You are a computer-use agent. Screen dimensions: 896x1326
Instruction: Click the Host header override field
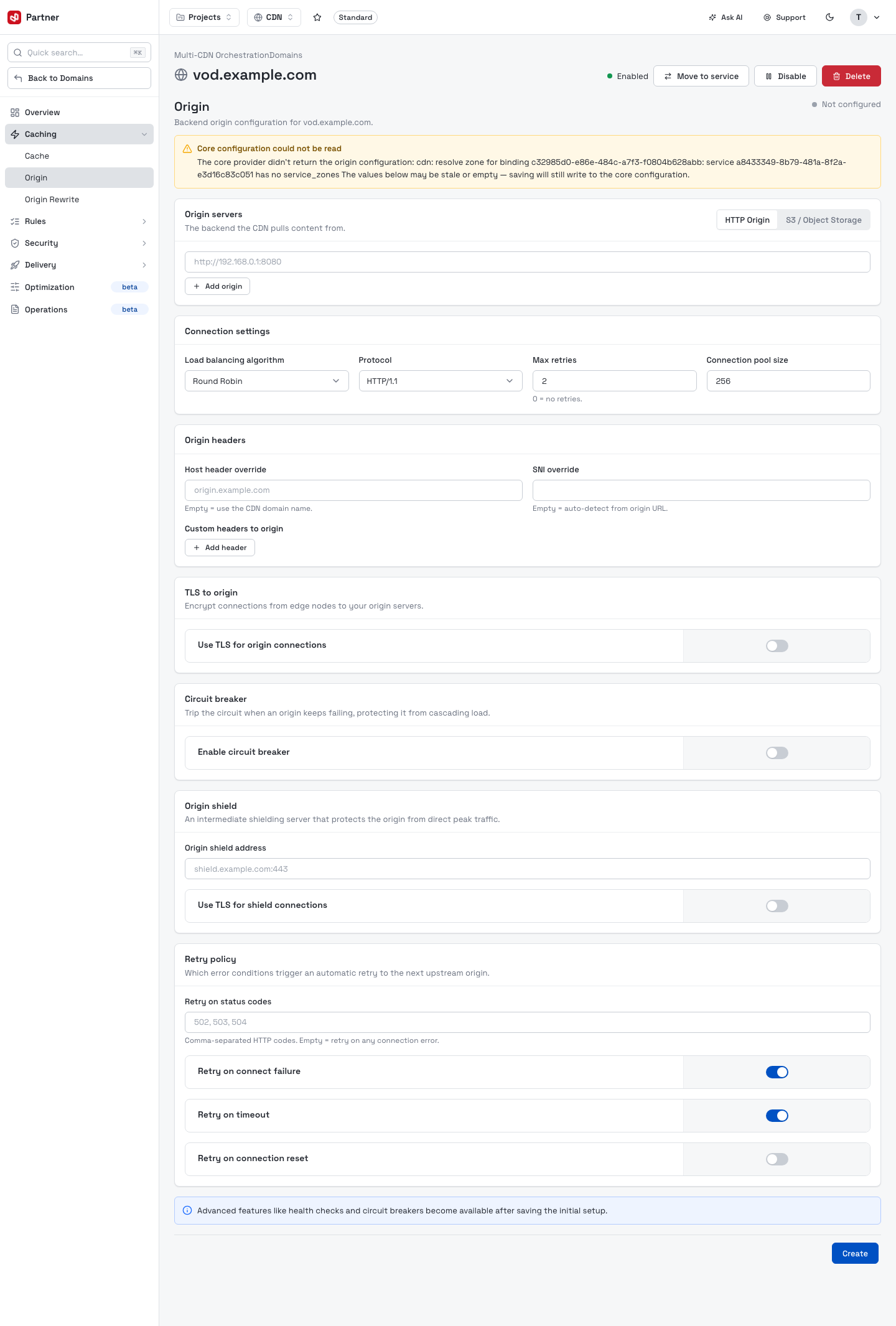coord(353,490)
